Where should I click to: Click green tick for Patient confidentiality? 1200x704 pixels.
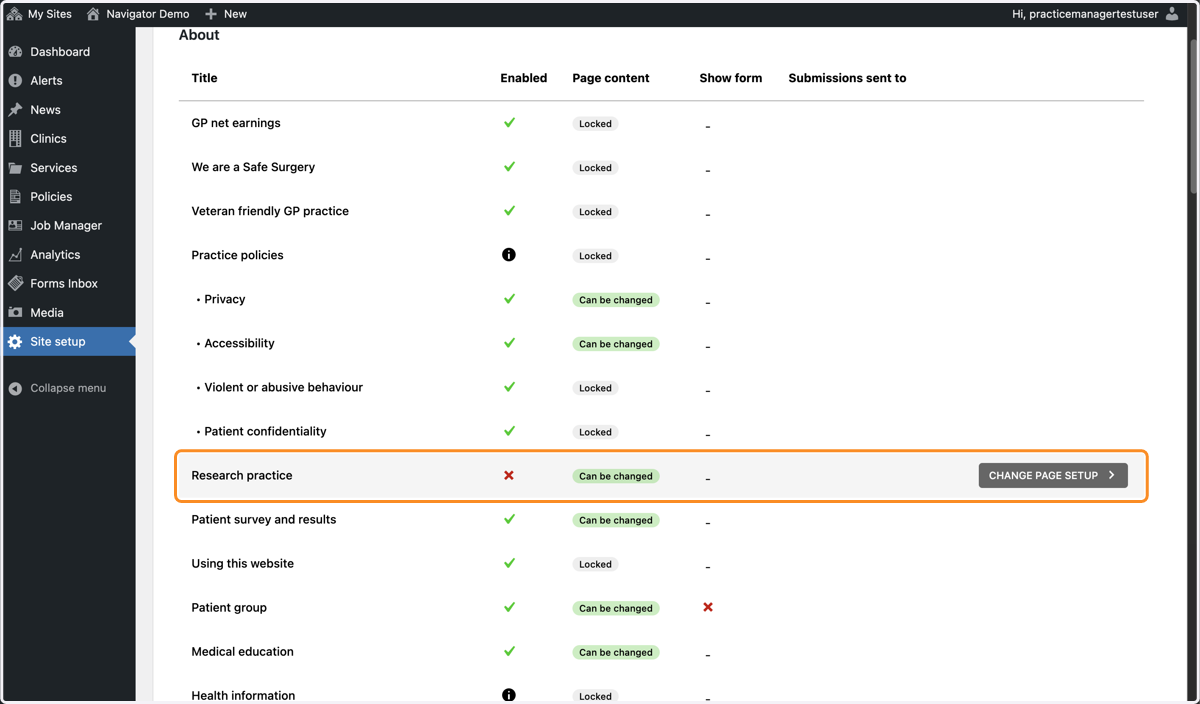tap(509, 430)
